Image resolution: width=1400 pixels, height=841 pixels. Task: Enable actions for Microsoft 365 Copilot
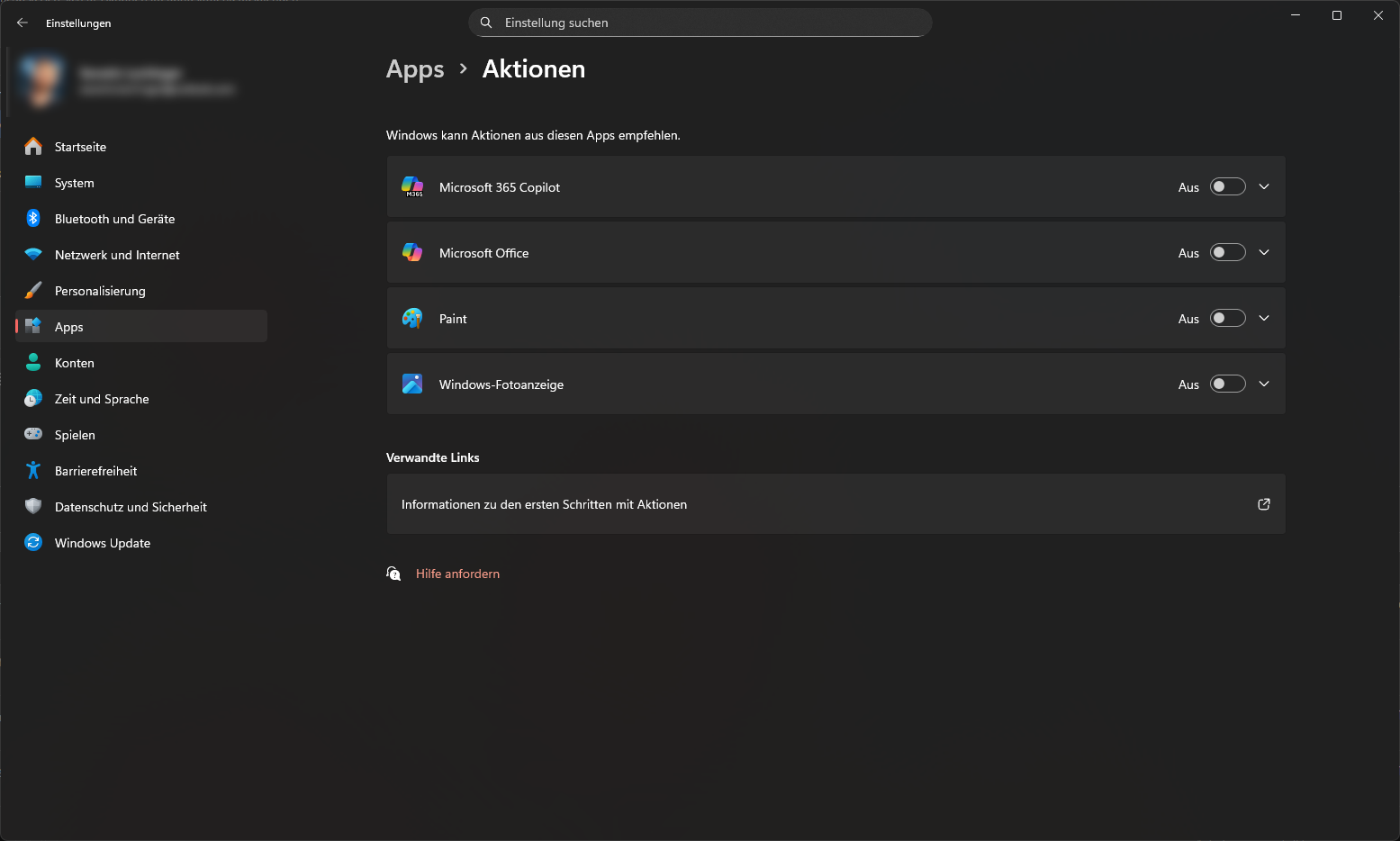click(1227, 187)
